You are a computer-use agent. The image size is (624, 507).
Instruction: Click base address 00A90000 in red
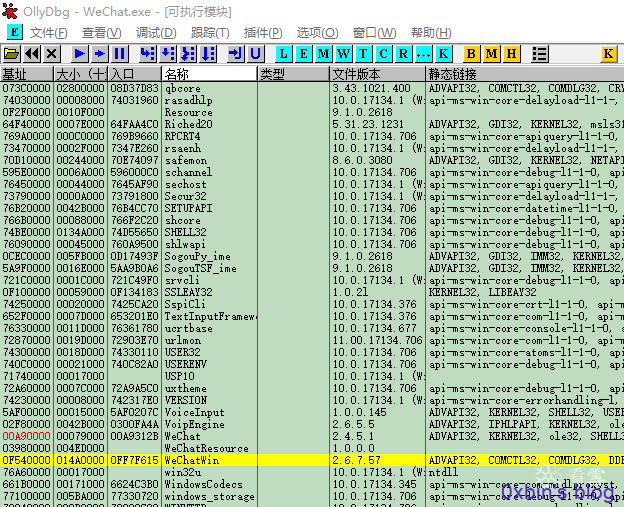pos(26,436)
